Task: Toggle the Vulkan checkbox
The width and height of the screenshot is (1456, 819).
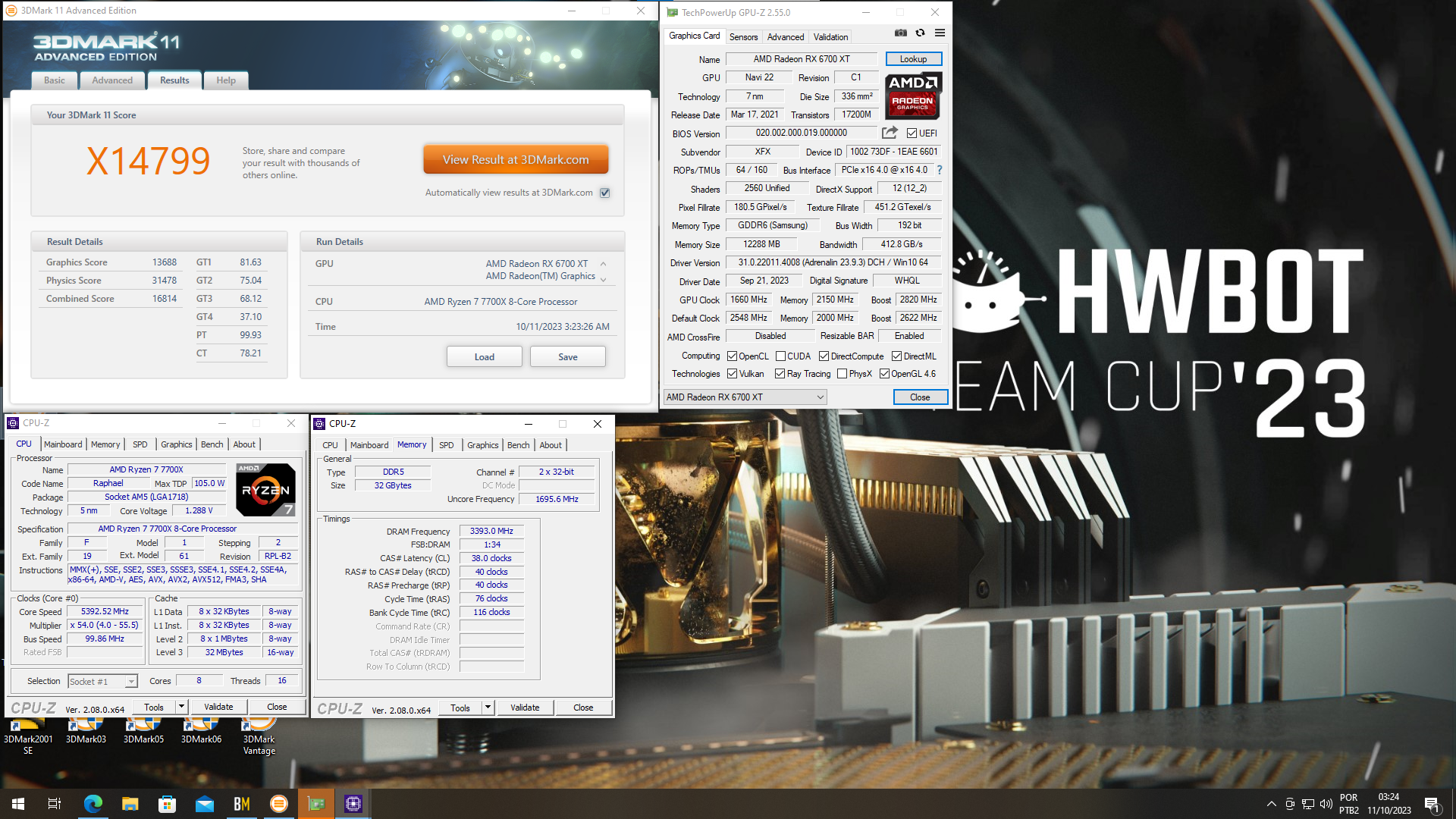Action: pyautogui.click(x=732, y=374)
